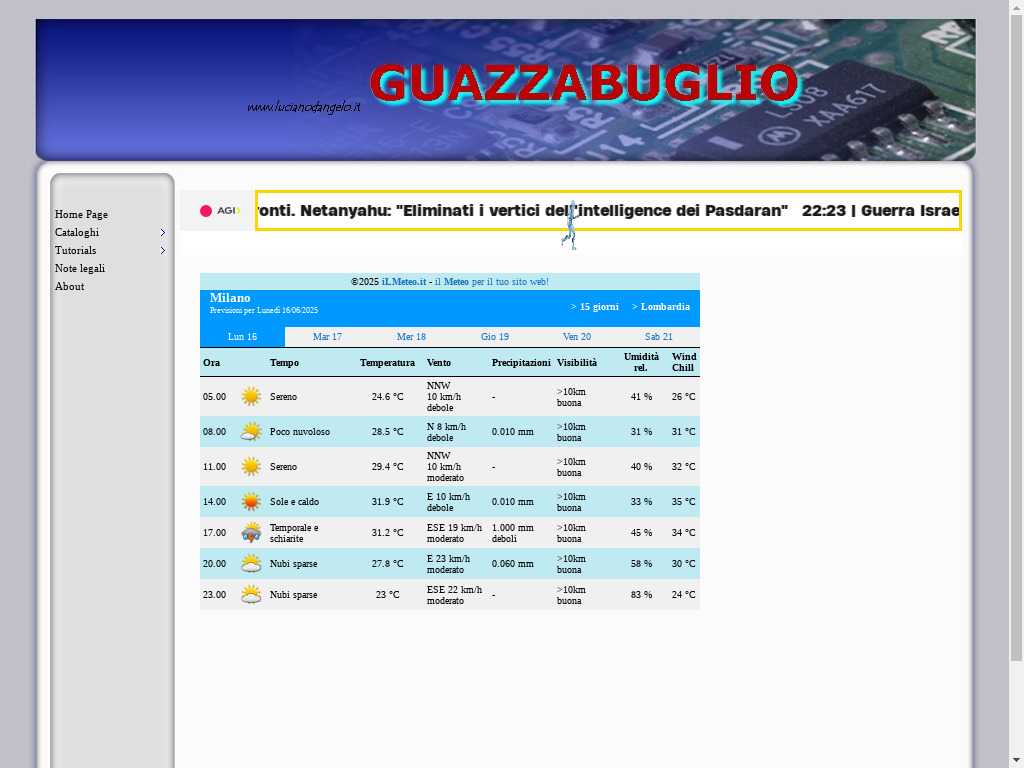Open the 15 giorni forecast link
Screen dimensions: 1024x768
point(594,307)
